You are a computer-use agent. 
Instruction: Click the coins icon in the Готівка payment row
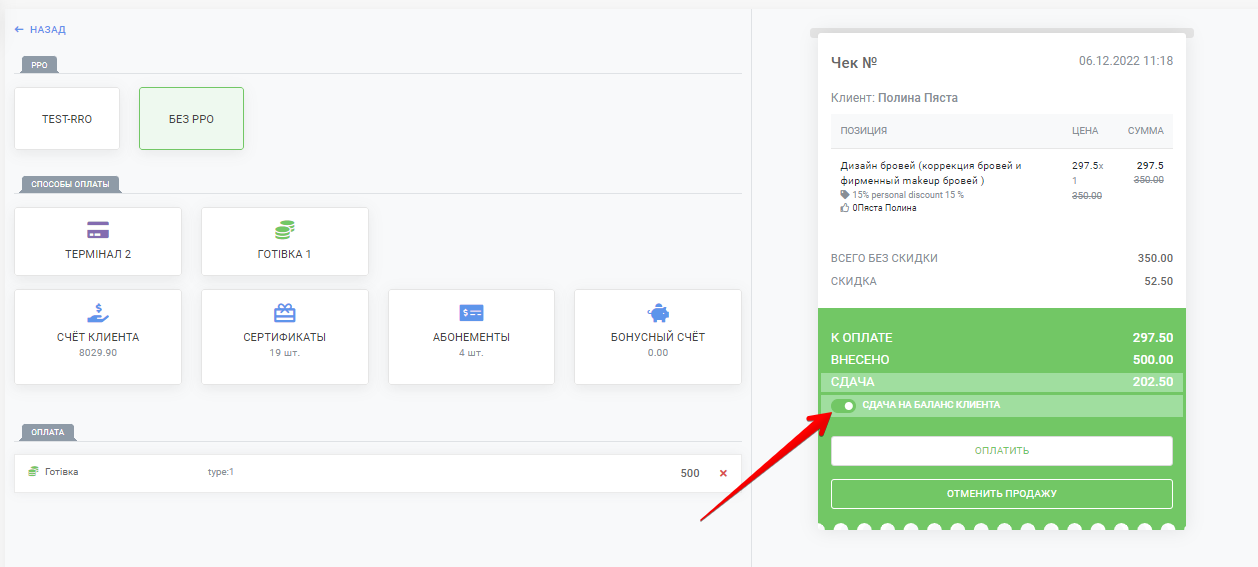33,471
